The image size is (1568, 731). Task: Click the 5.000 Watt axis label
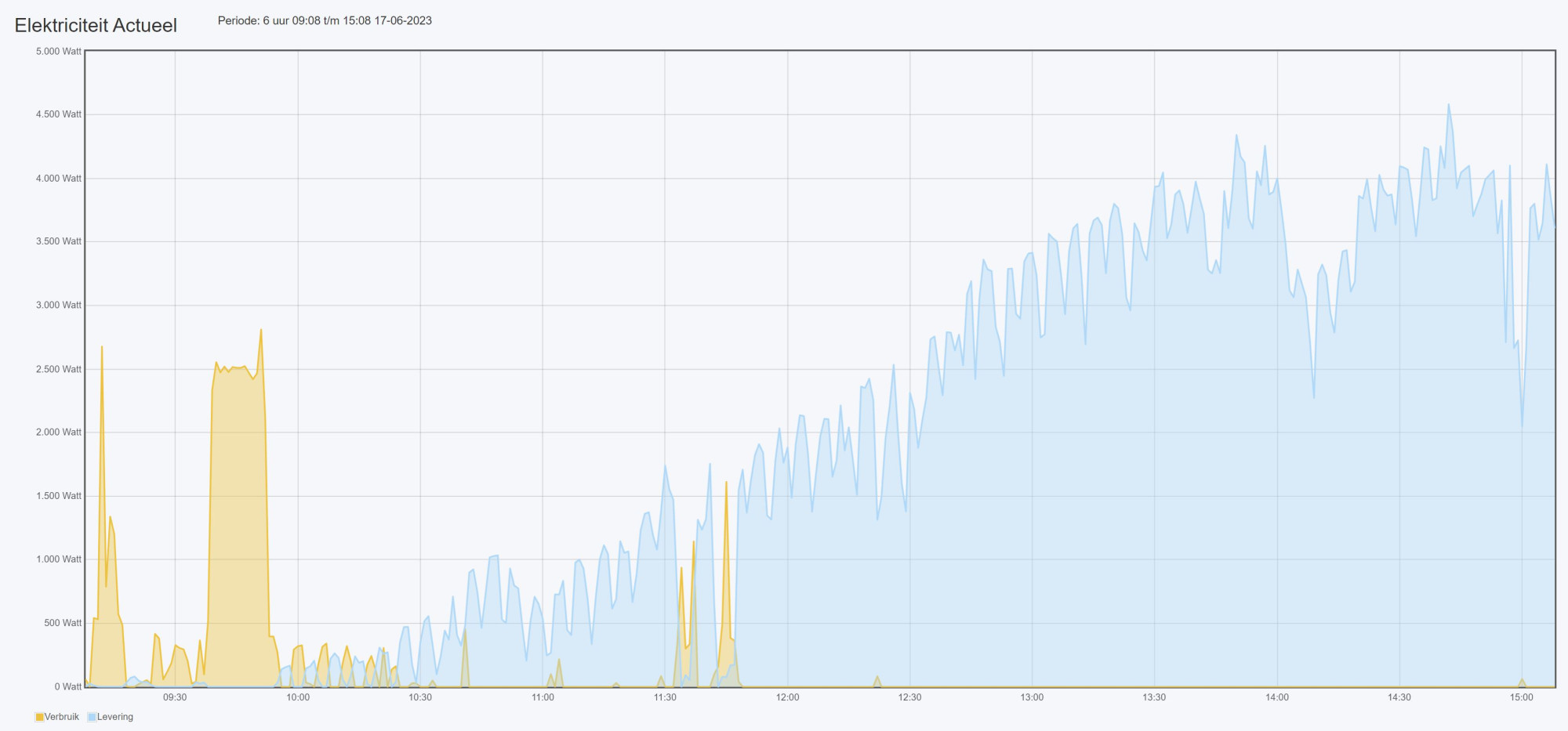pyautogui.click(x=59, y=52)
